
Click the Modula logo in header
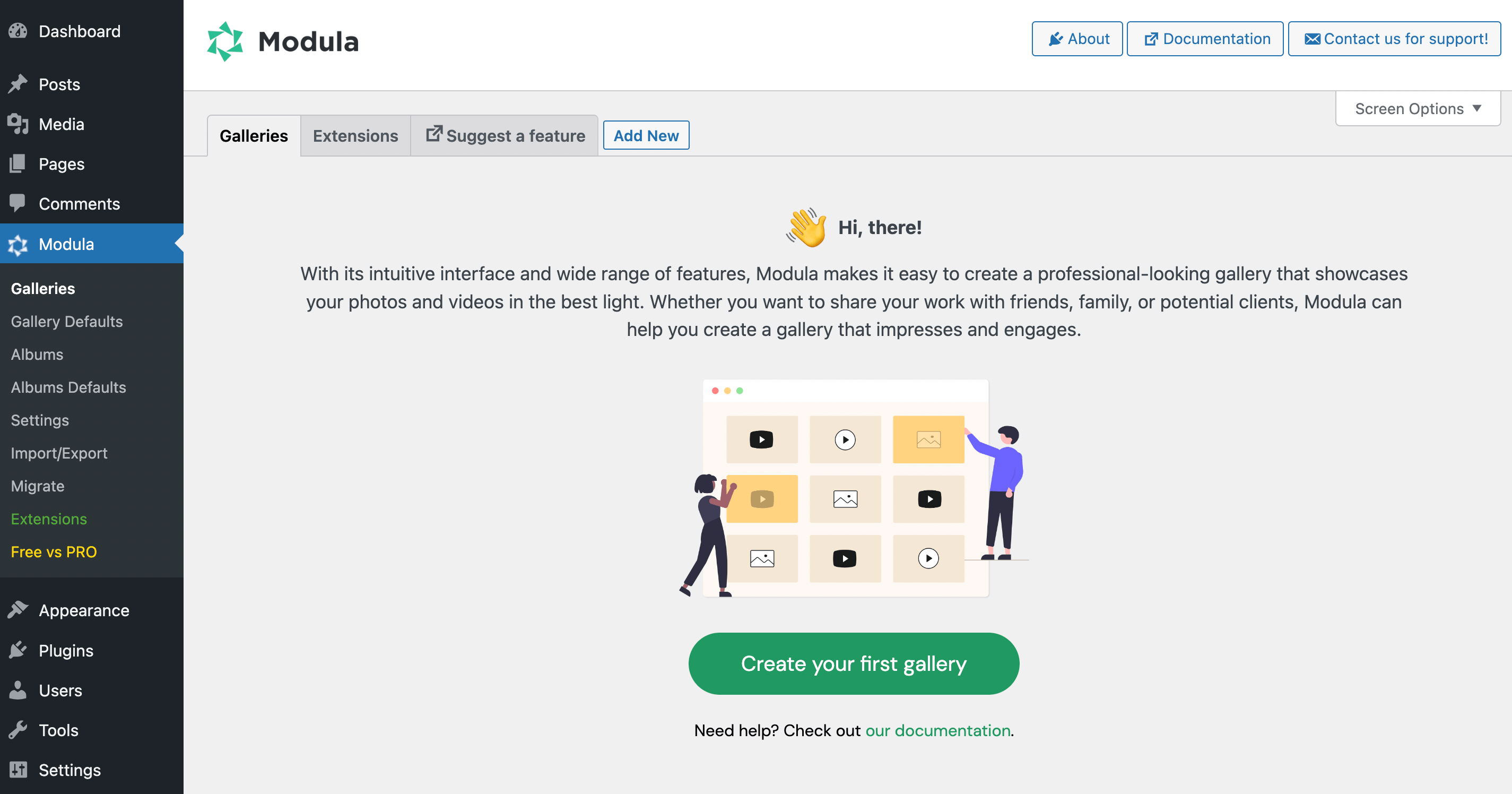point(283,42)
